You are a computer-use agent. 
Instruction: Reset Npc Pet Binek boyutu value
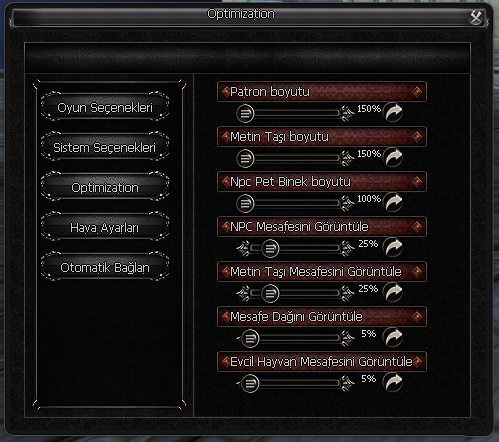pyautogui.click(x=393, y=202)
